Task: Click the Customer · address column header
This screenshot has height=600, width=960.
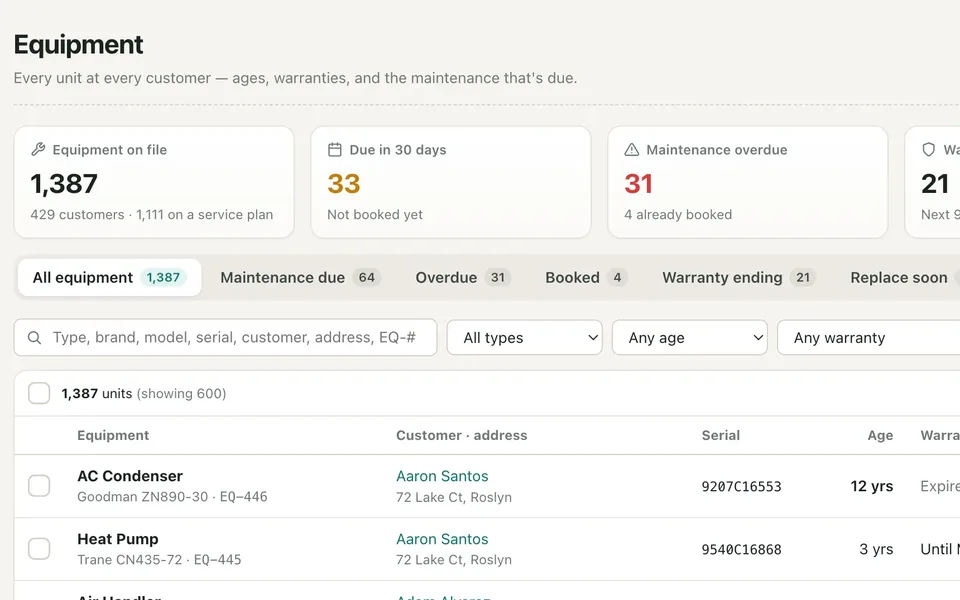Action: 462,435
